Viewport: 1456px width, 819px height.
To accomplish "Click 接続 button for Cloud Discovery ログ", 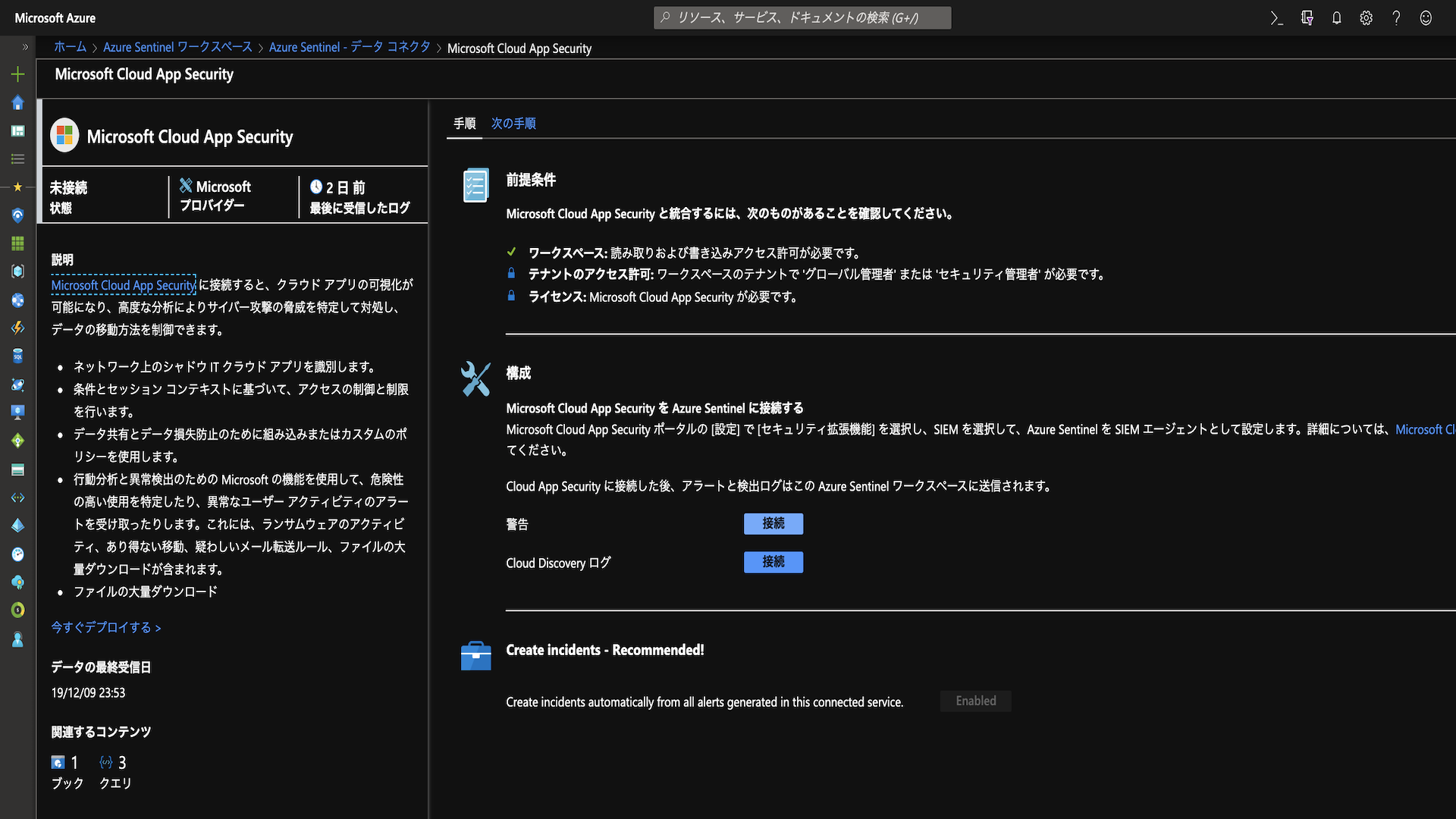I will click(773, 562).
